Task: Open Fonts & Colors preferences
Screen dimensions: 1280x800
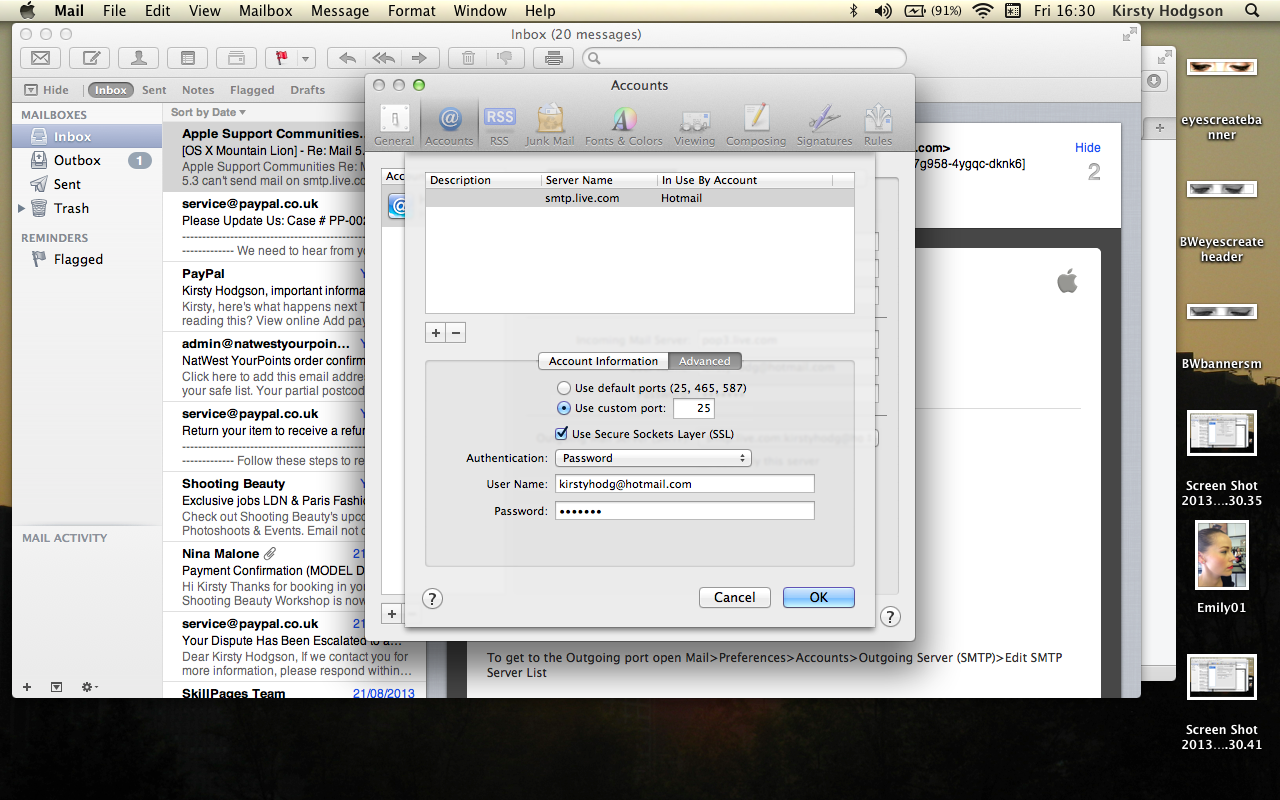Action: pyautogui.click(x=624, y=124)
